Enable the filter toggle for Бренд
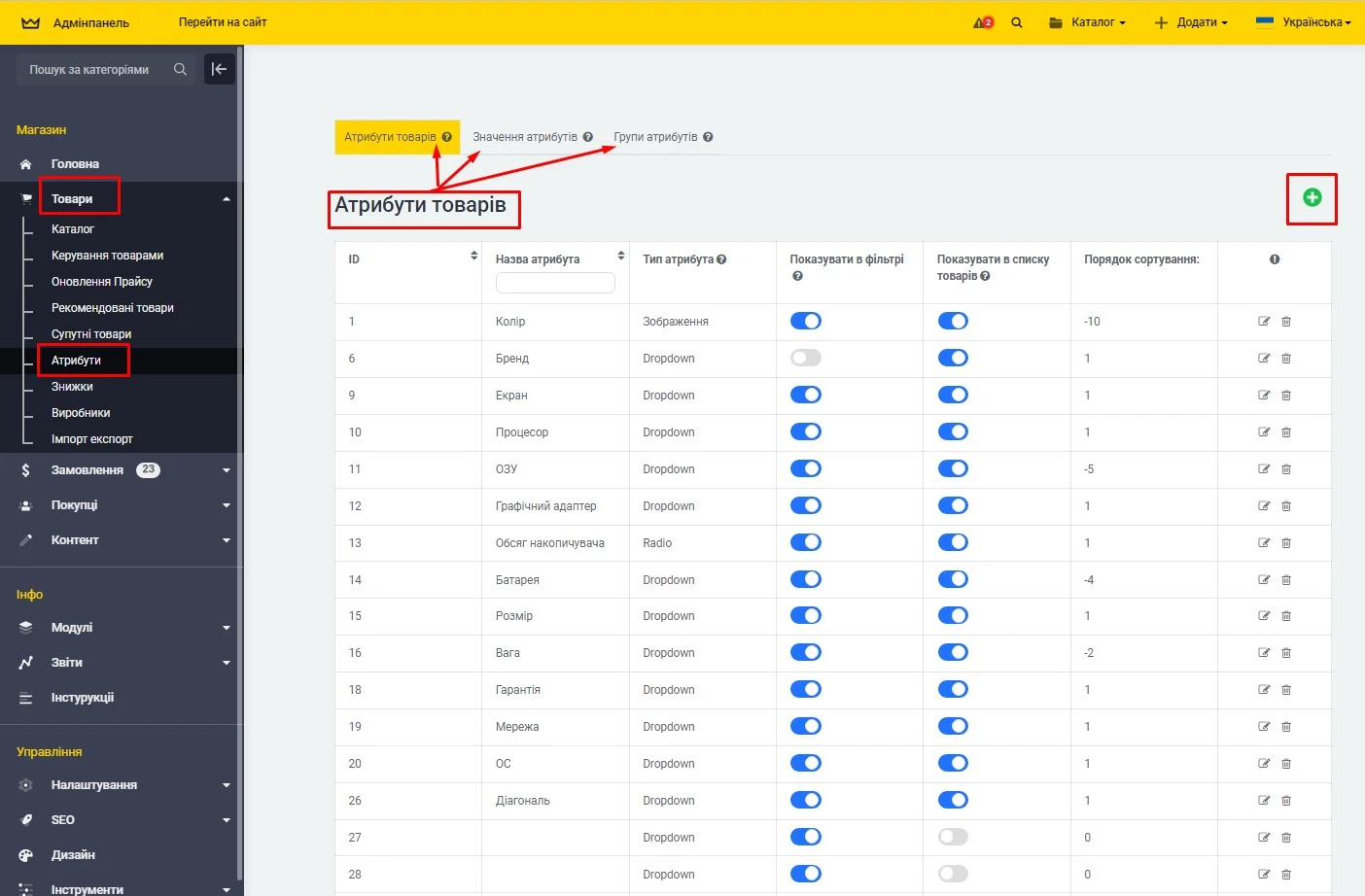 (x=805, y=357)
